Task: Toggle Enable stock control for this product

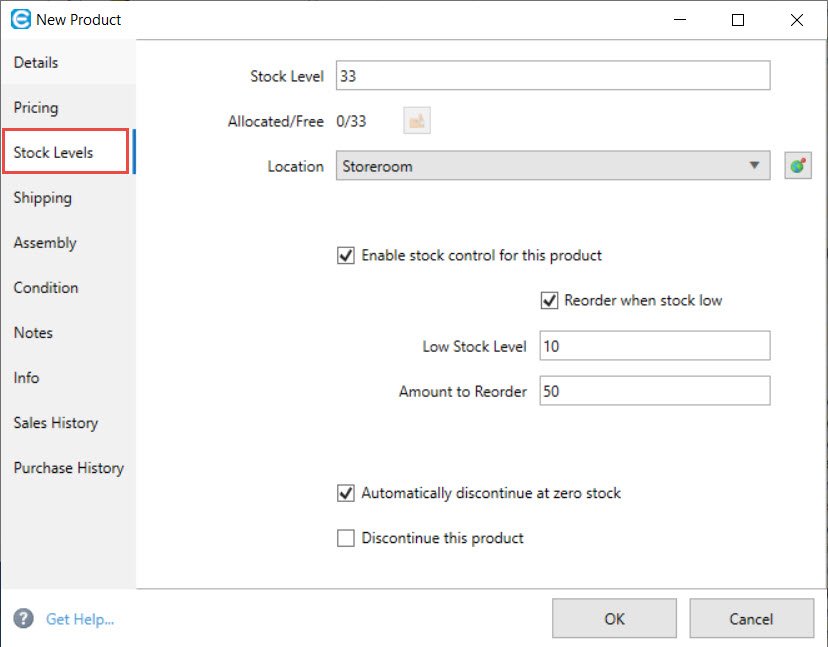Action: tap(346, 256)
